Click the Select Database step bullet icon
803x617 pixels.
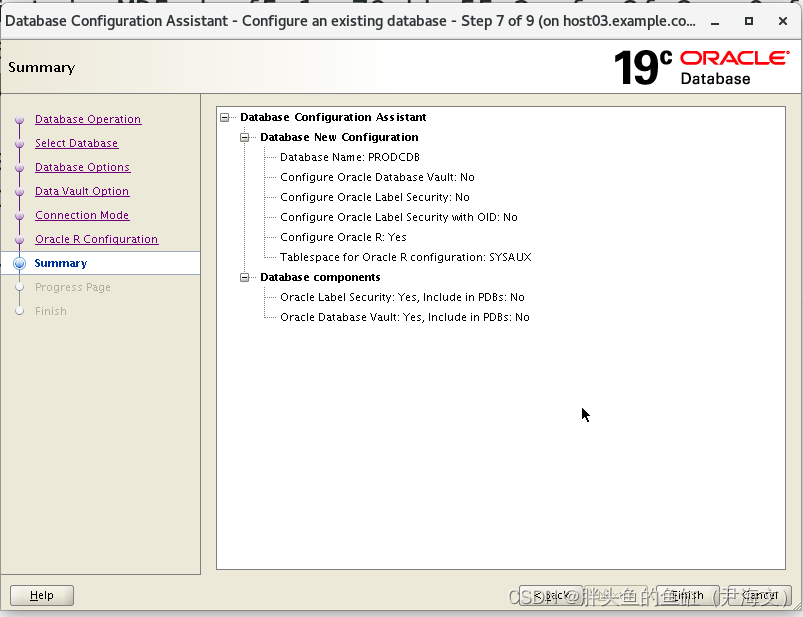[19, 144]
